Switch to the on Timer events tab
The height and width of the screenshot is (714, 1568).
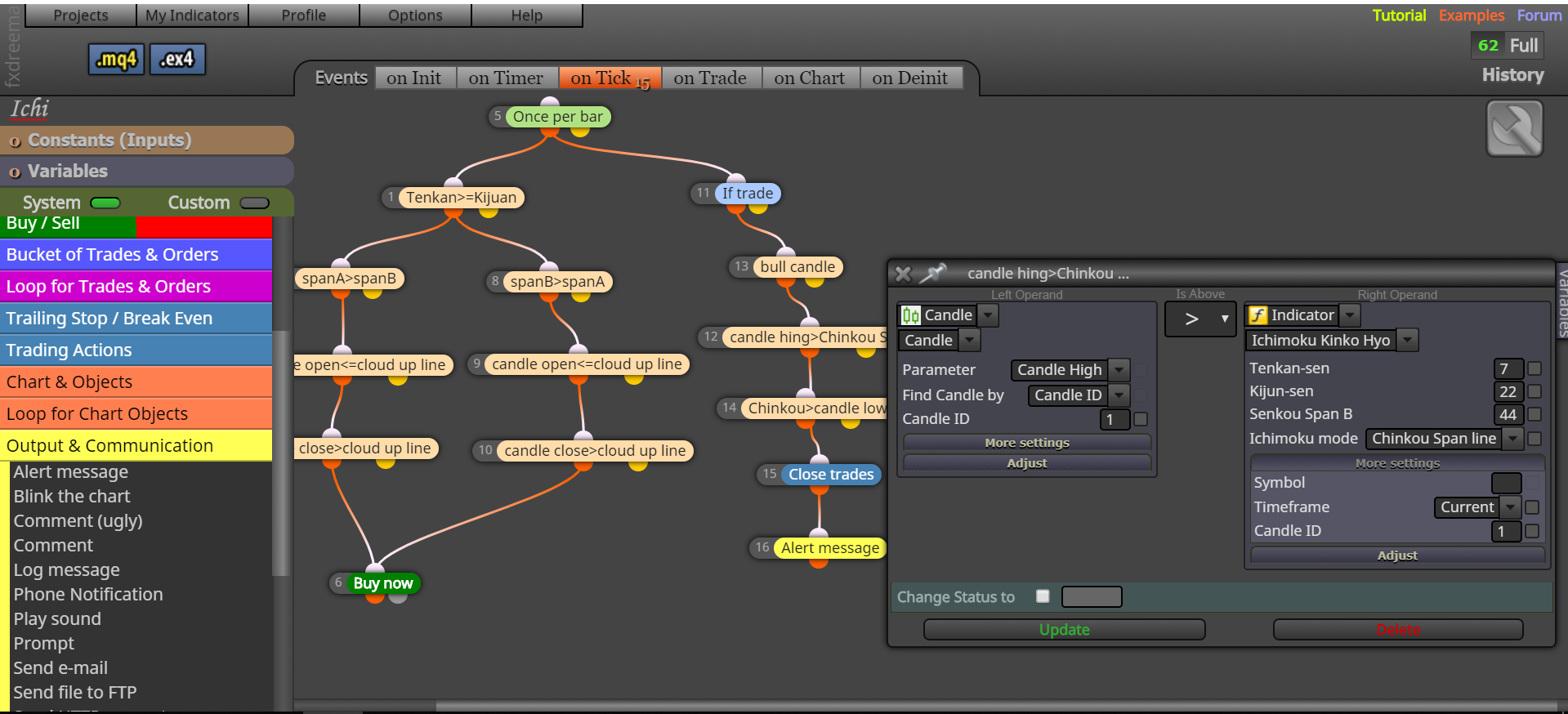507,78
